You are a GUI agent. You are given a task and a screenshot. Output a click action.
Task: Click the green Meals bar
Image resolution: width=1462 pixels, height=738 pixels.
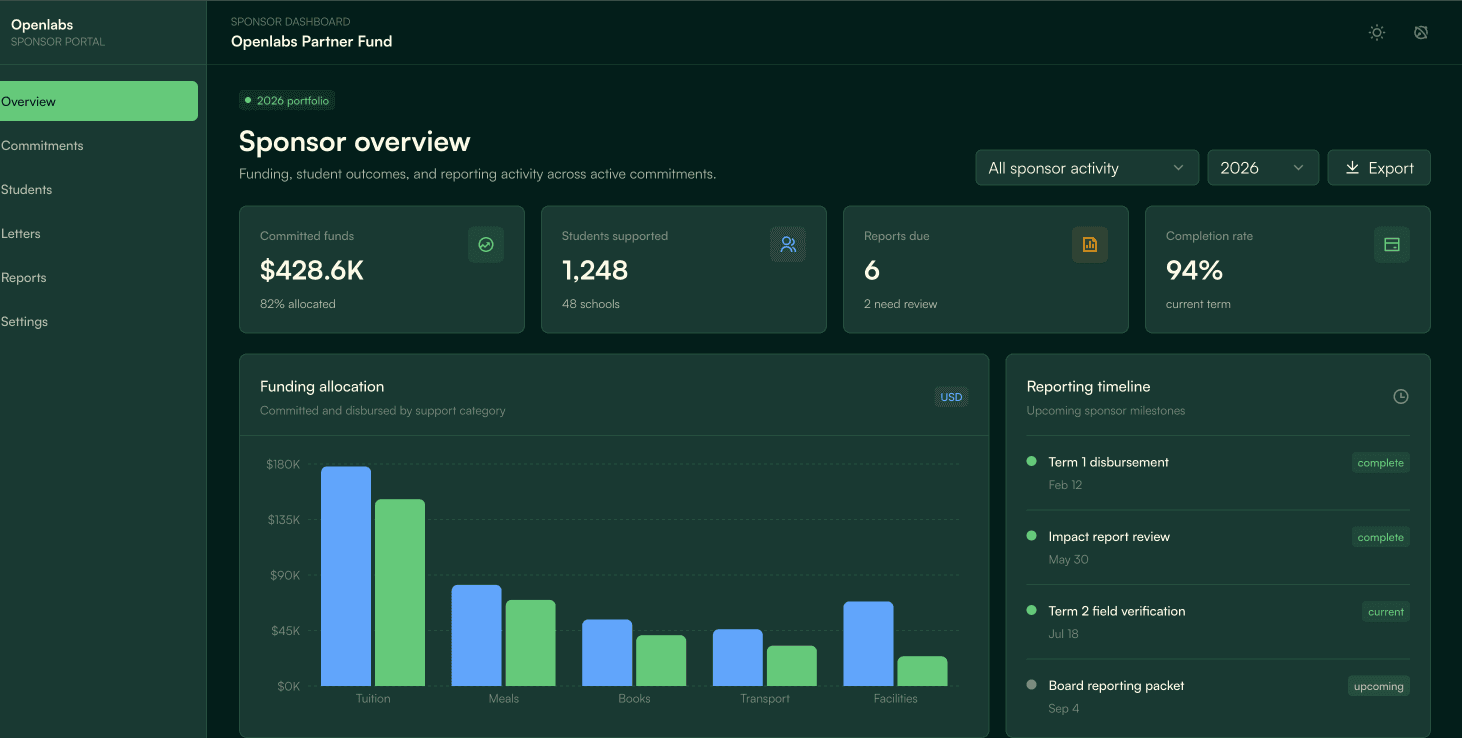[x=530, y=643]
